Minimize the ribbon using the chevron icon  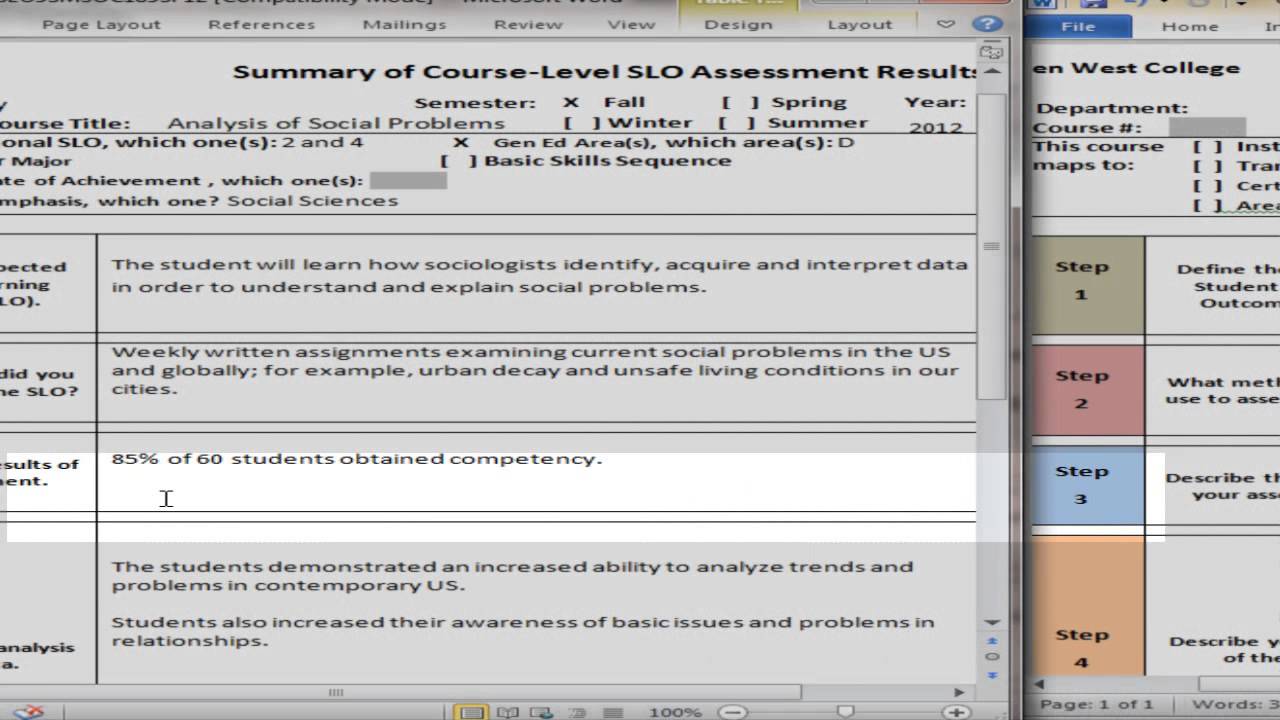[x=946, y=24]
